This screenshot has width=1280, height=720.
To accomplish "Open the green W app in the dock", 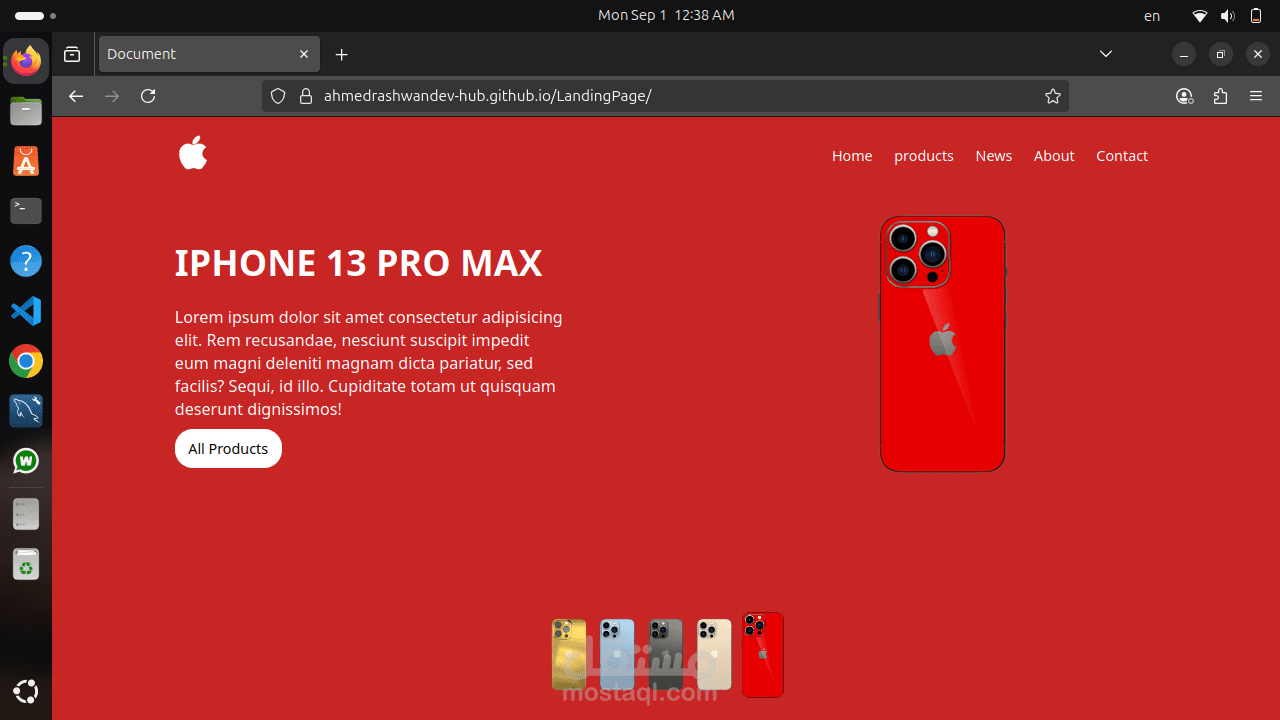I will tap(26, 461).
